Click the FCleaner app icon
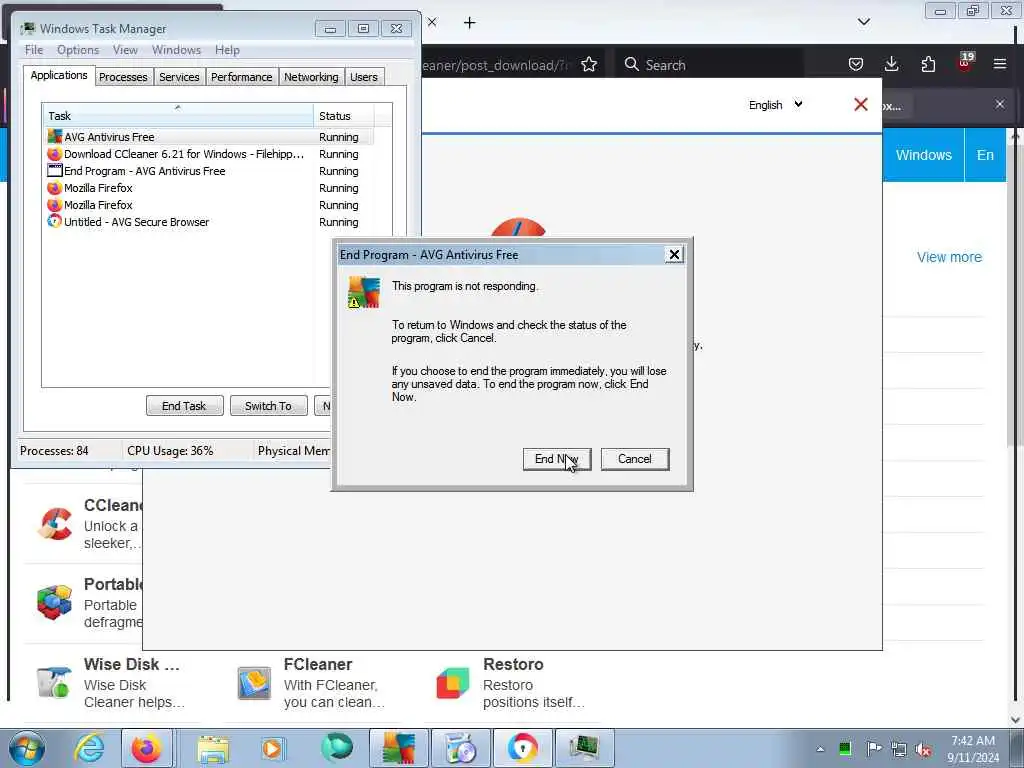The width and height of the screenshot is (1024, 768). tap(253, 682)
